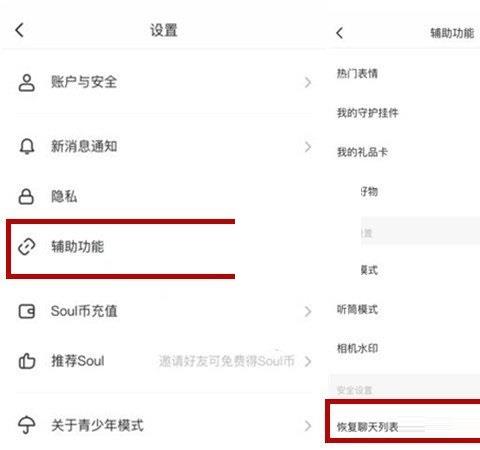
Task: Expand the 关于青少年模式 row chevron
Action: click(308, 425)
